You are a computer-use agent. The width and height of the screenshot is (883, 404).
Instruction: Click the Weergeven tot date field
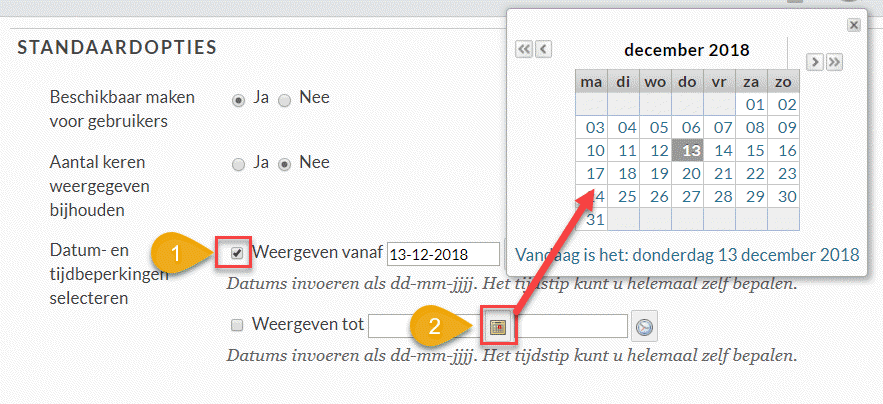tap(425, 326)
